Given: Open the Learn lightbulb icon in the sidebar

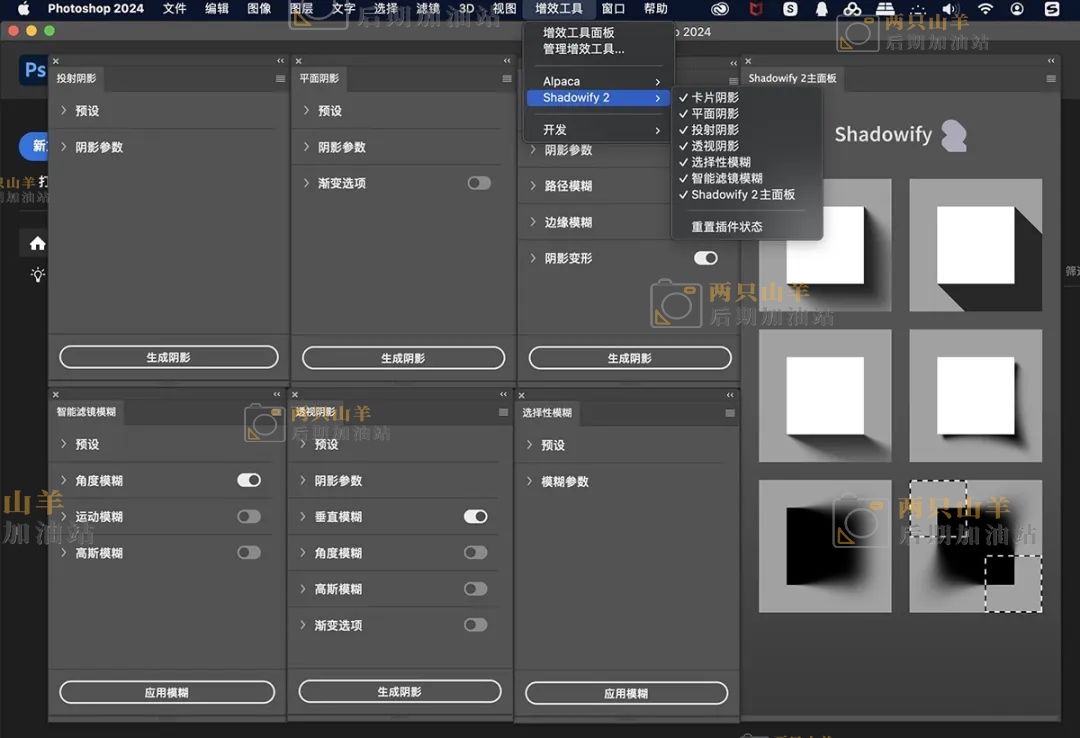Looking at the screenshot, I should (x=37, y=275).
